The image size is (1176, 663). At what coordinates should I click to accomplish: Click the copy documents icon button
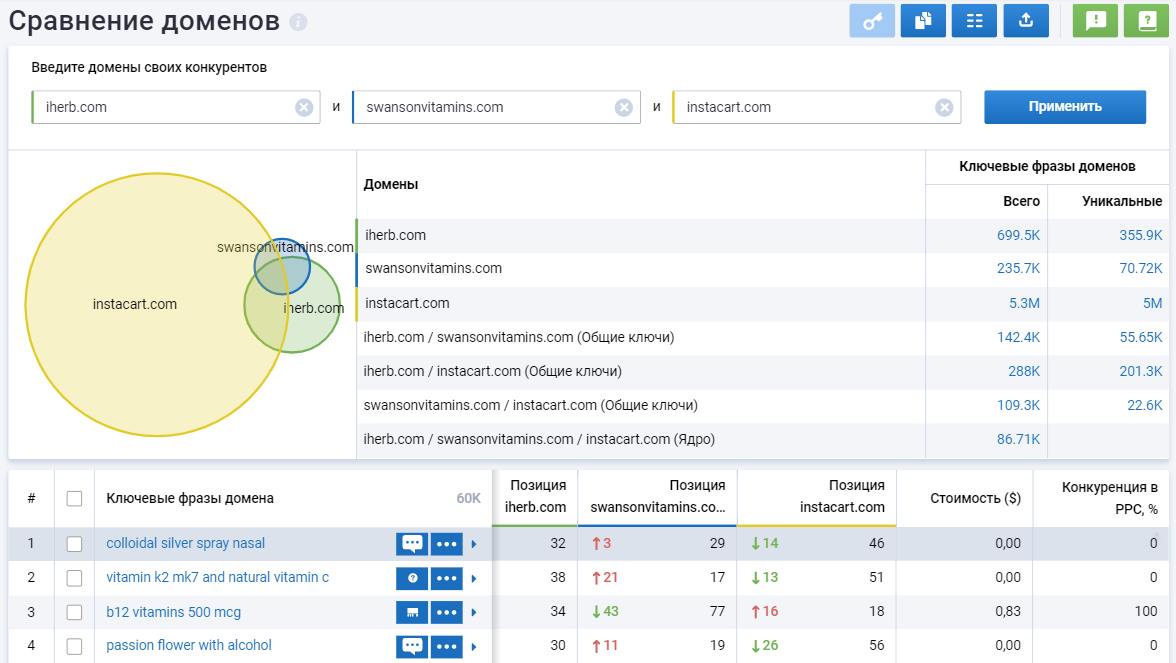pos(922,21)
